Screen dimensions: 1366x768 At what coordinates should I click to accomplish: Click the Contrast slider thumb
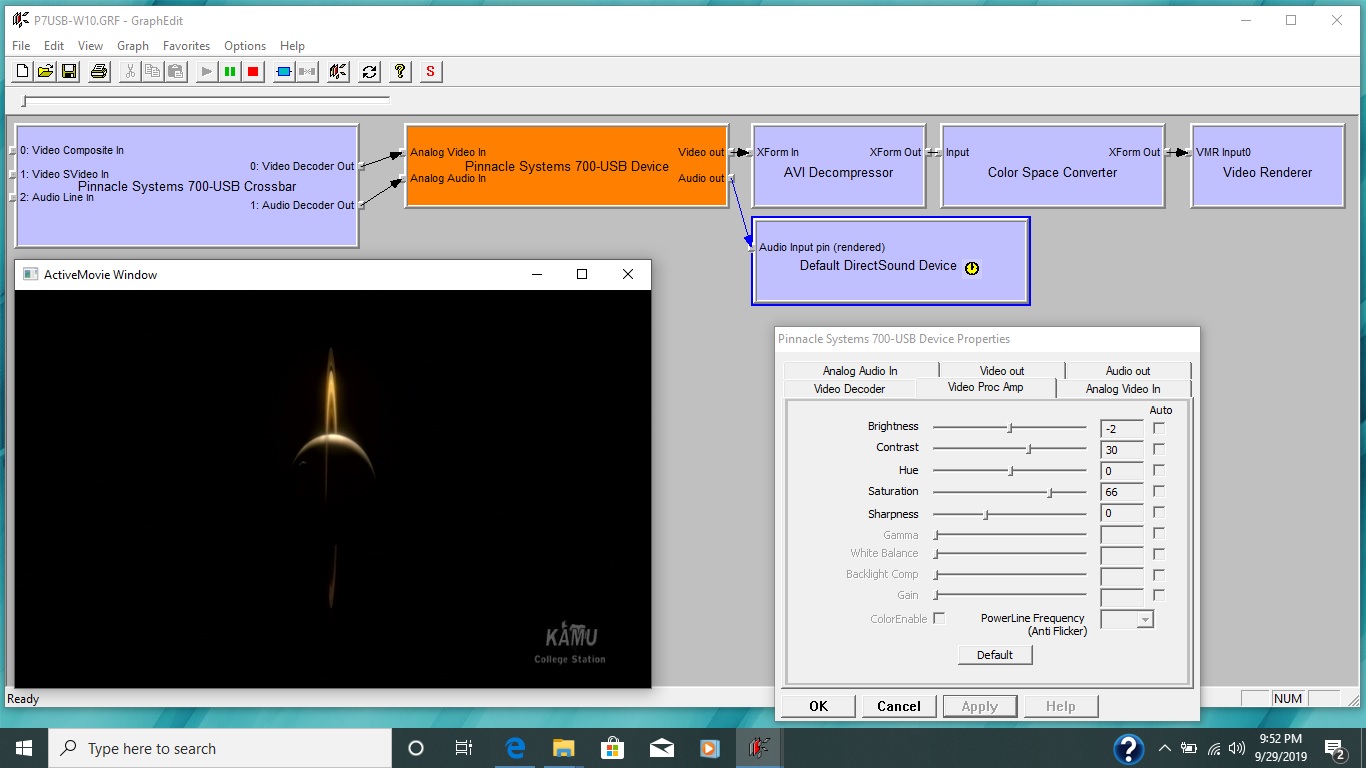[x=1029, y=449]
